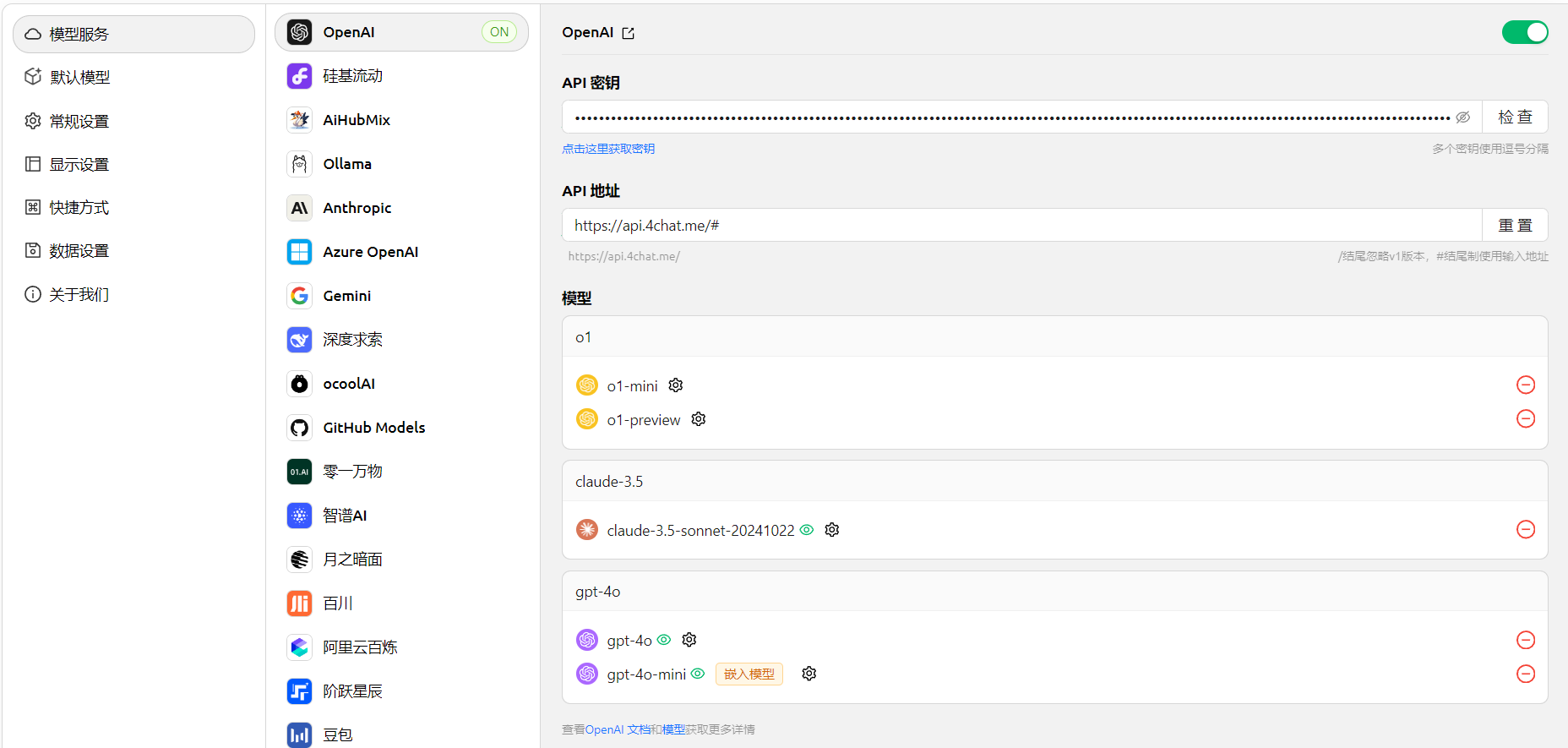This screenshot has height=748, width=1568.
Task: Open OpenAI external link icon in header
Action: click(628, 33)
